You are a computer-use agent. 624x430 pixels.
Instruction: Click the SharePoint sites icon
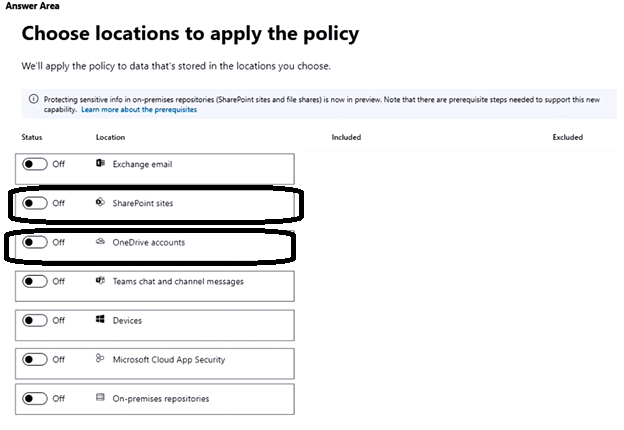coord(100,203)
